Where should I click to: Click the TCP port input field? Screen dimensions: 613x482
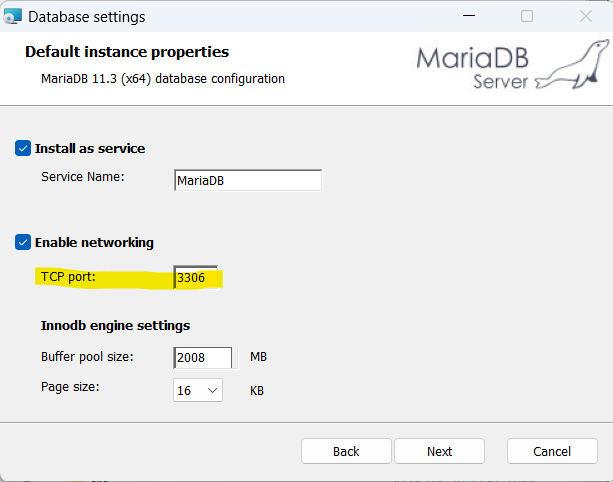(196, 277)
